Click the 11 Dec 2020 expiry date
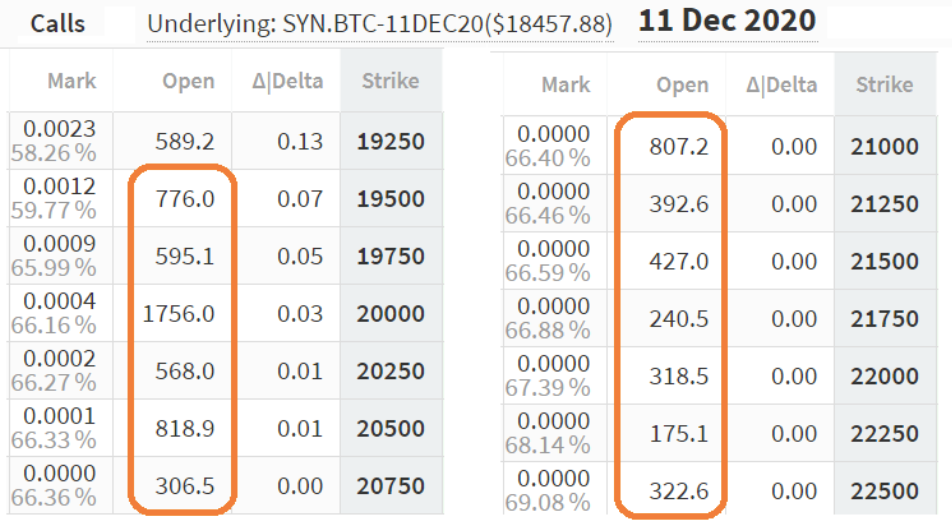Viewport: 952px width, 527px height. (726, 21)
